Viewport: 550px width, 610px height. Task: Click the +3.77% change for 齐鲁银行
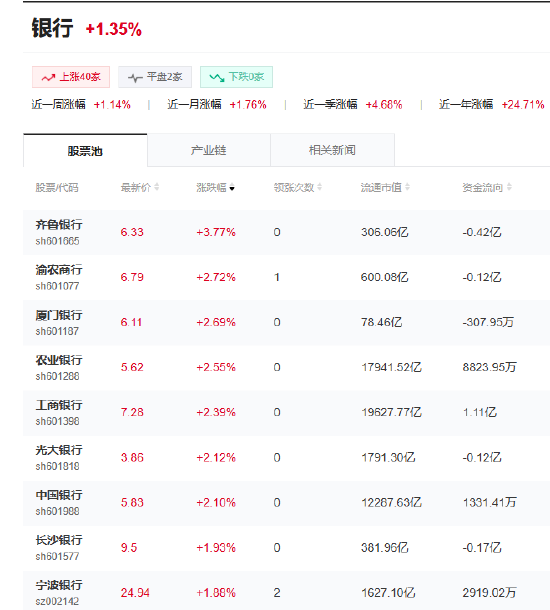pyautogui.click(x=216, y=232)
